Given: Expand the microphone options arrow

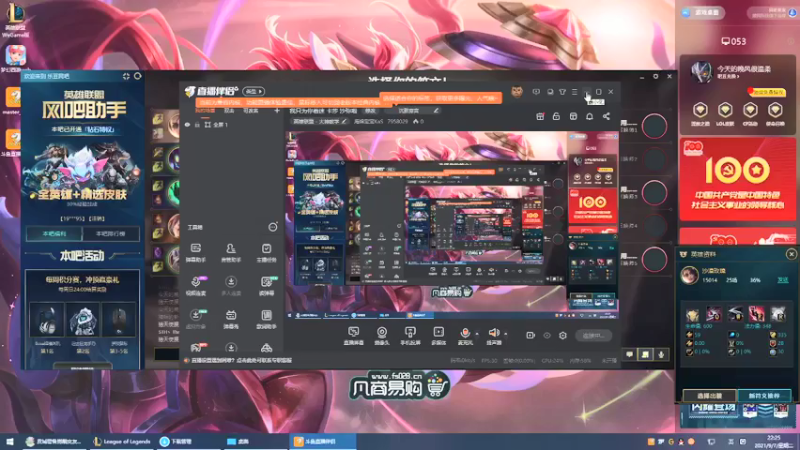Looking at the screenshot, I should tap(477, 334).
